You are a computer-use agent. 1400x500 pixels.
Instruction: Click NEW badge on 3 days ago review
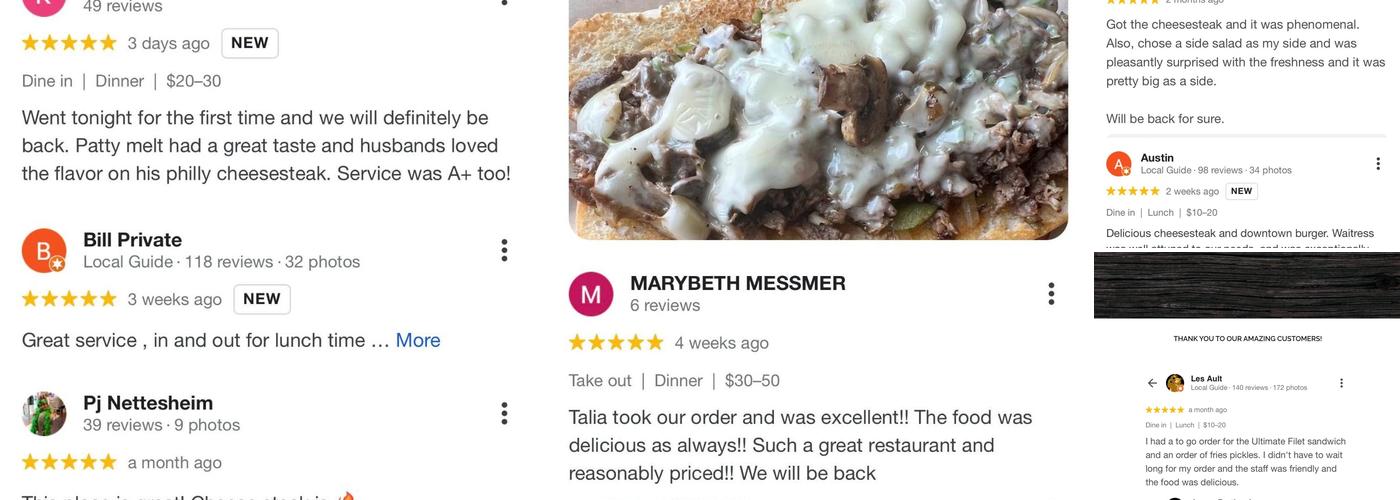point(249,43)
